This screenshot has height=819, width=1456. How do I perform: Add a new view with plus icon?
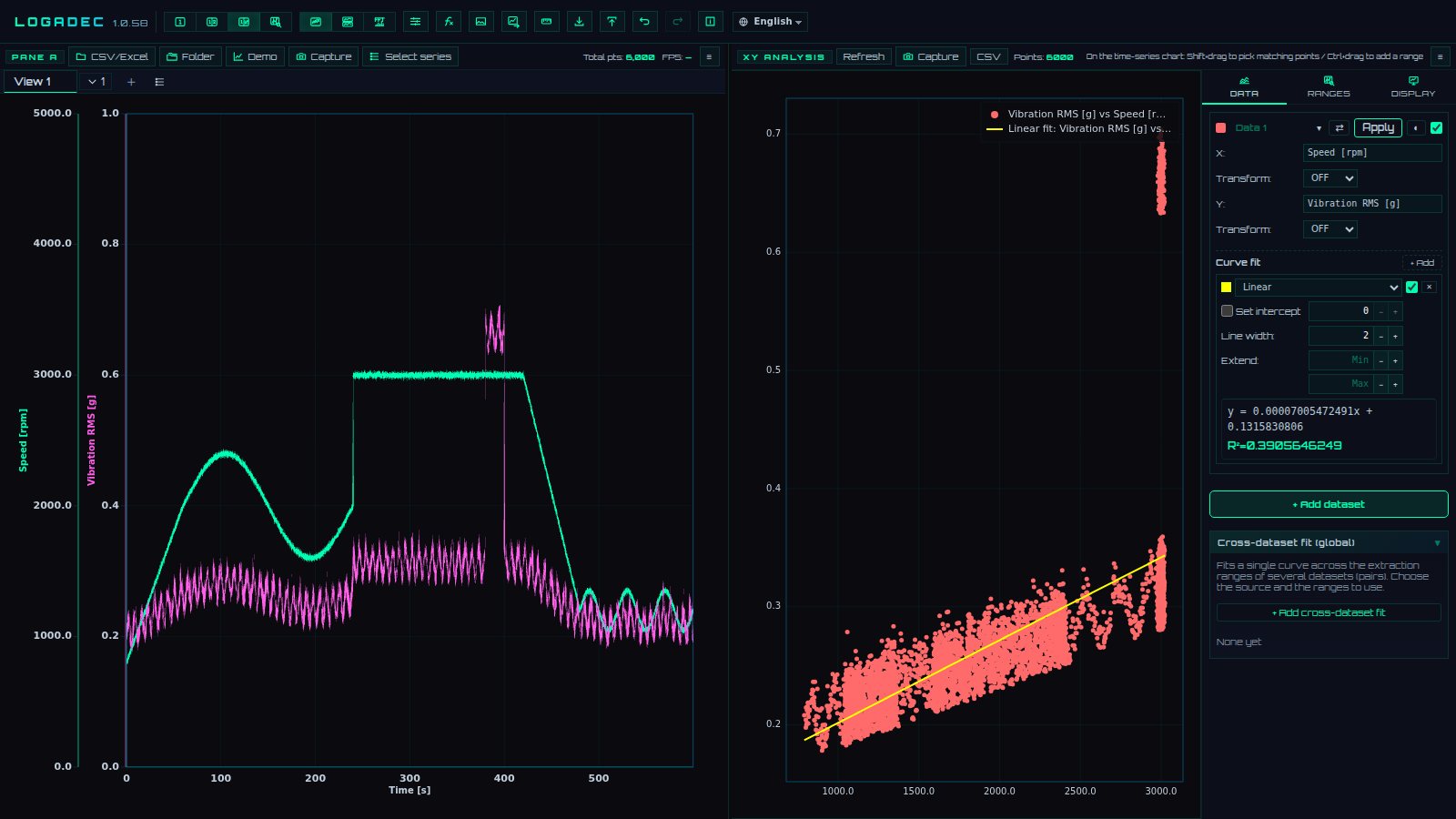[x=131, y=82]
